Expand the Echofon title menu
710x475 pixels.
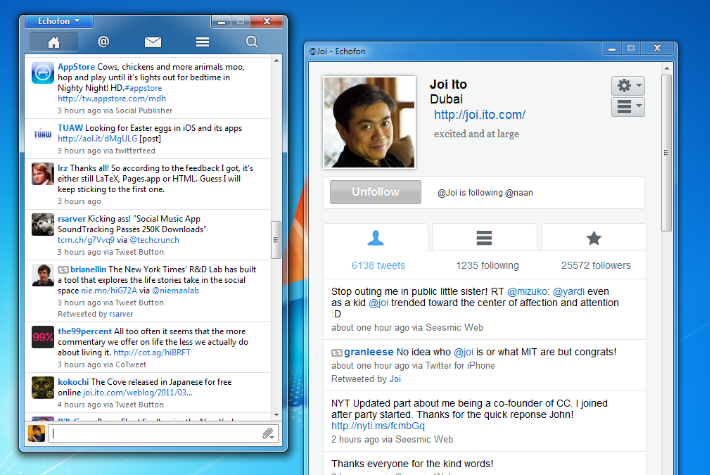[59, 19]
